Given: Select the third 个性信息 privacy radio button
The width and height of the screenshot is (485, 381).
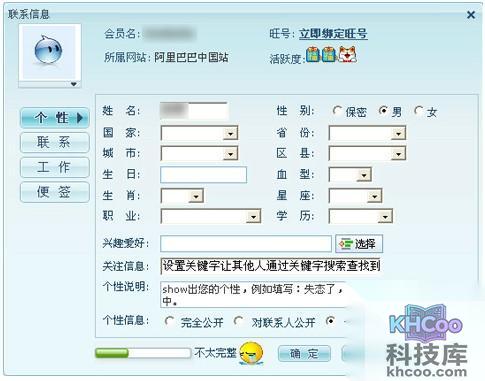Looking at the screenshot, I should coord(330,321).
